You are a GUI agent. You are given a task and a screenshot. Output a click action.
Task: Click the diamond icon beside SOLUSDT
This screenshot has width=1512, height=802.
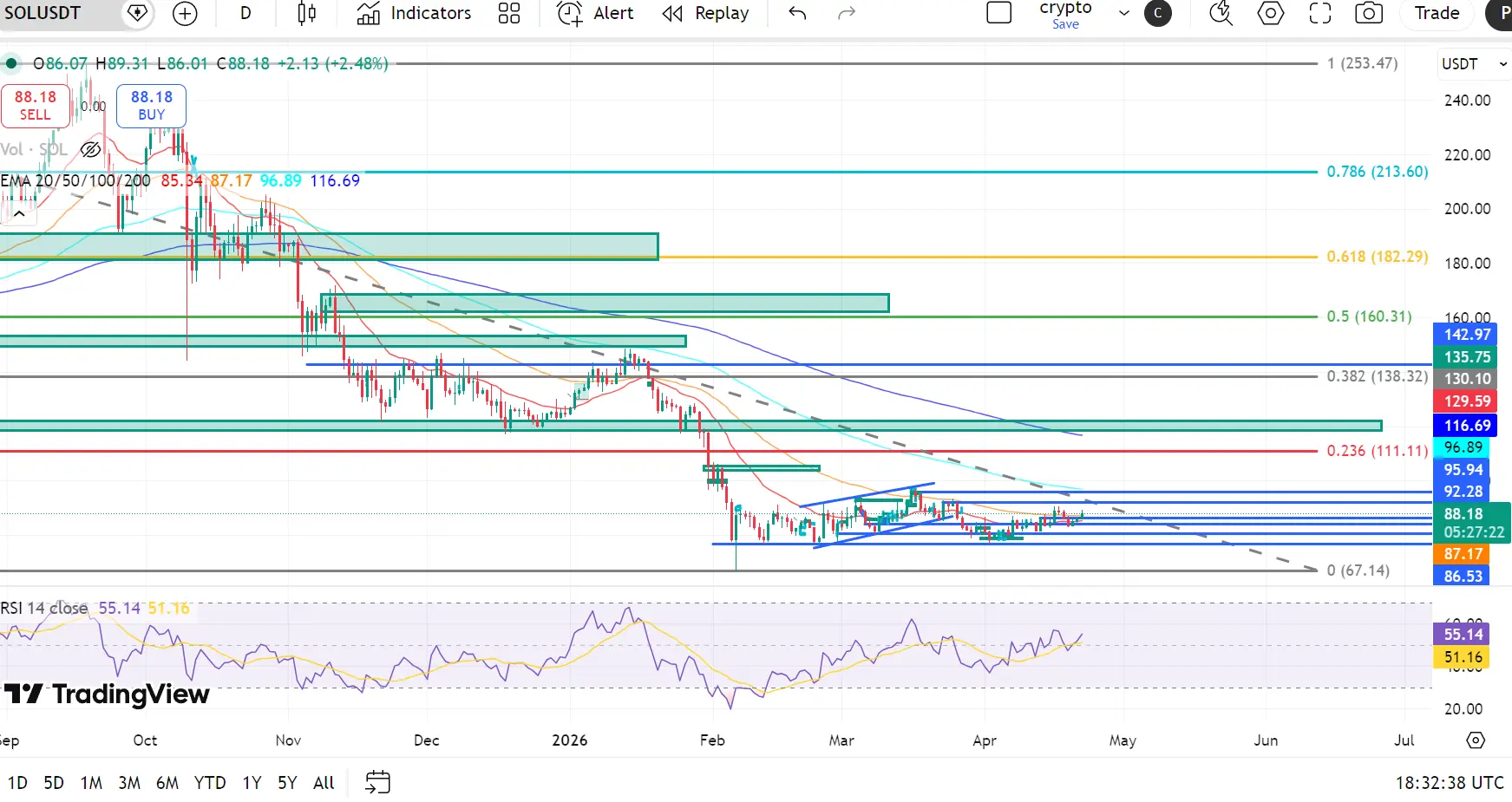pyautogui.click(x=137, y=13)
